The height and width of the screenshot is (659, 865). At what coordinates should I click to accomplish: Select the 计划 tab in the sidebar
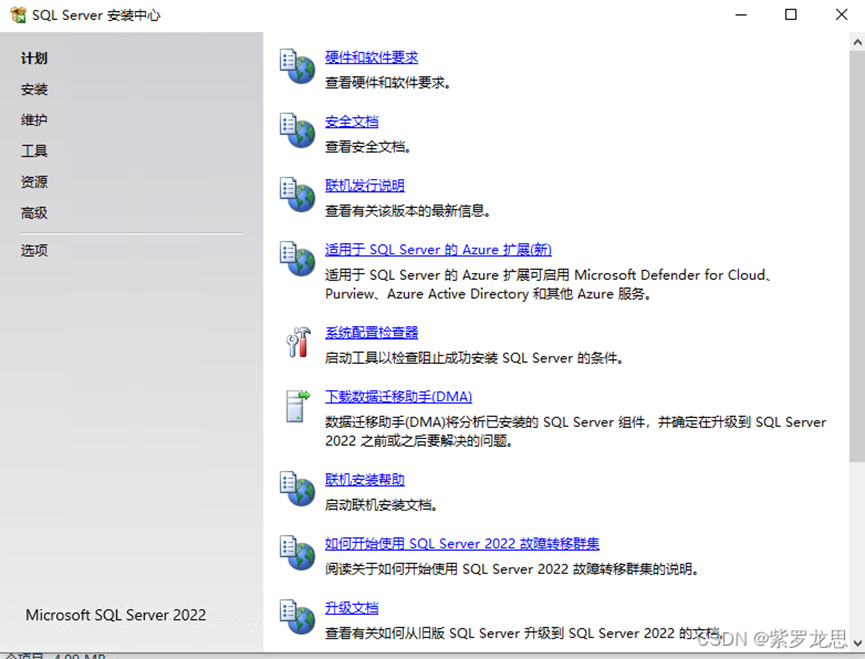pyautogui.click(x=34, y=58)
